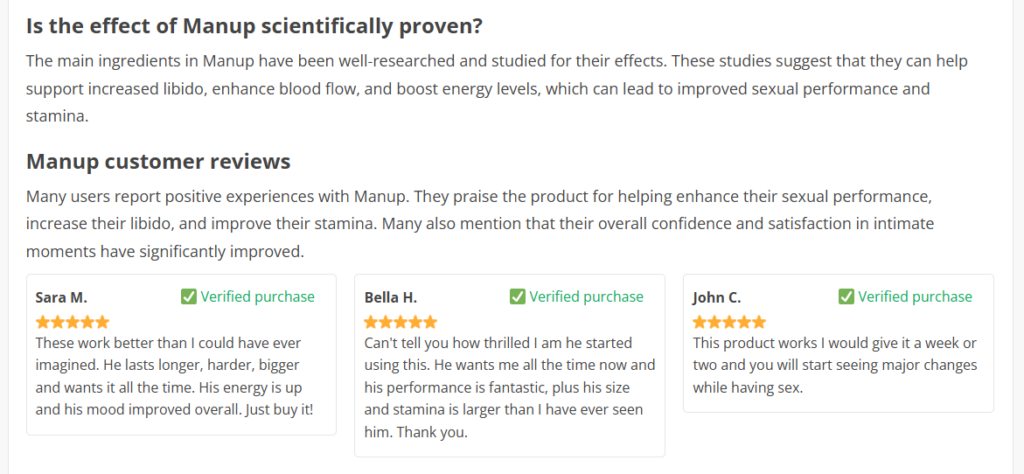This screenshot has width=1024, height=474.
Task: Click Bella H.'s review text about being thrilled
Action: pyautogui.click(x=509, y=388)
